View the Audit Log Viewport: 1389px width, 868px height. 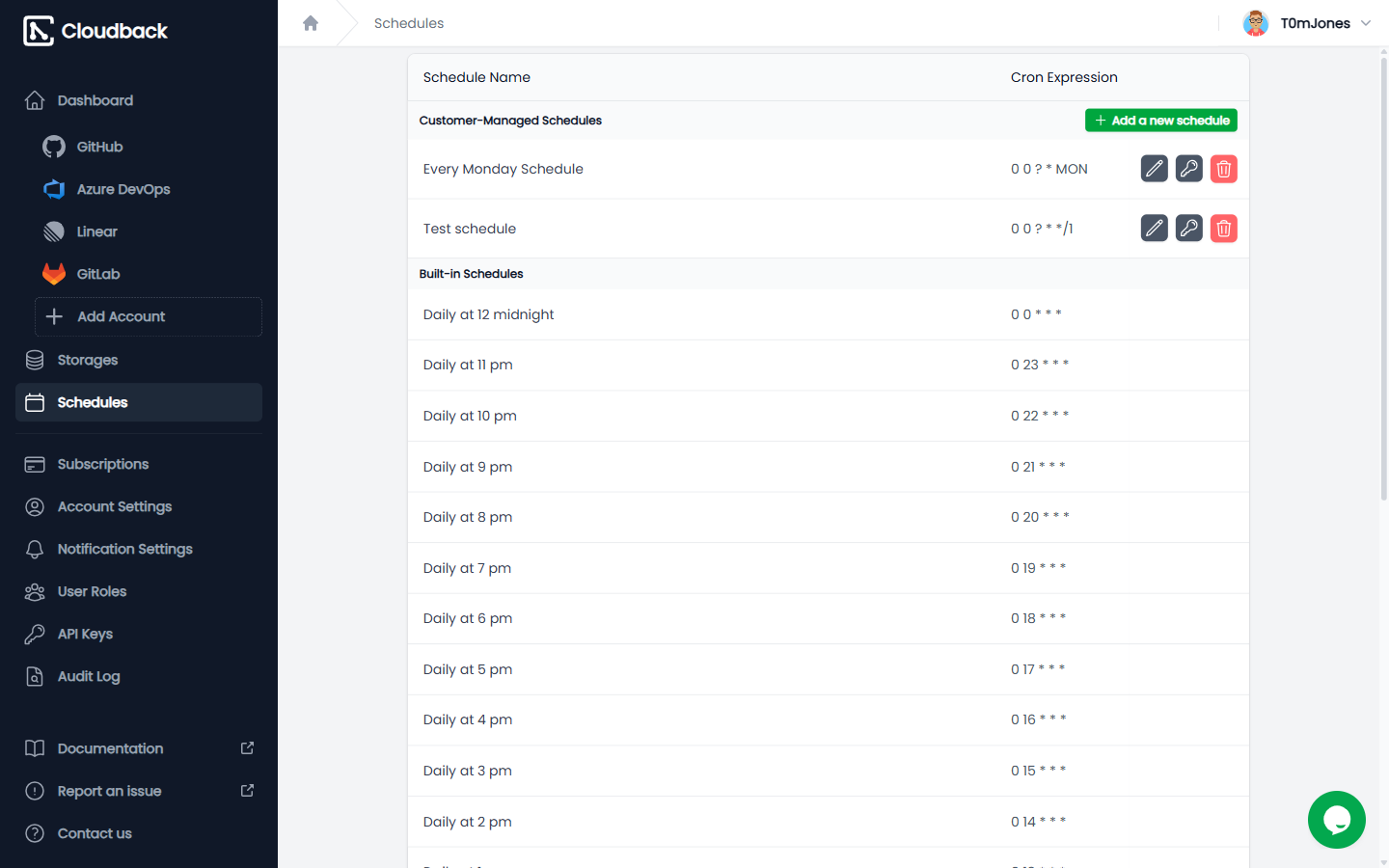[x=139, y=676]
